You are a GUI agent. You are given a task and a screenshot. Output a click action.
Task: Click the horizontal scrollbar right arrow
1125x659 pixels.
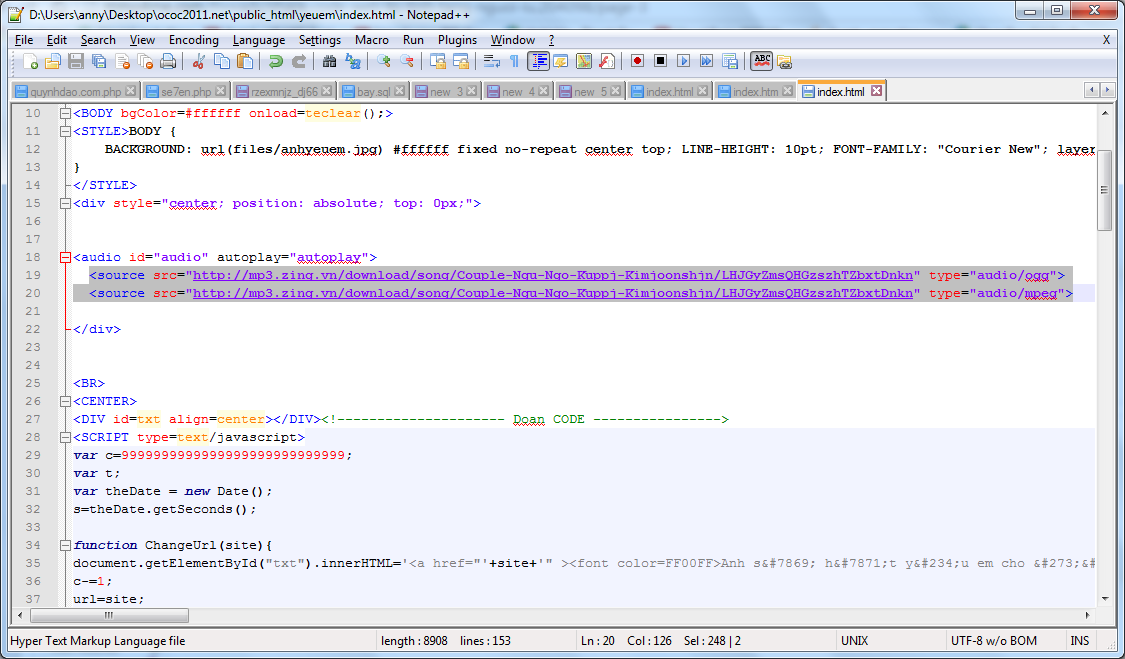(1088, 616)
